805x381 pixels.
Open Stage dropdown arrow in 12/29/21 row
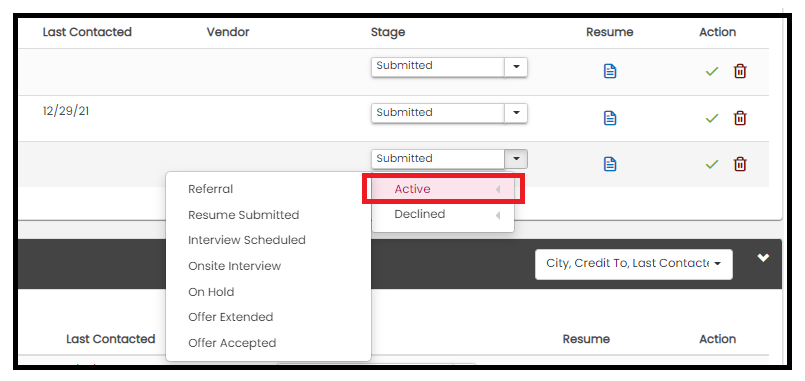(x=516, y=113)
